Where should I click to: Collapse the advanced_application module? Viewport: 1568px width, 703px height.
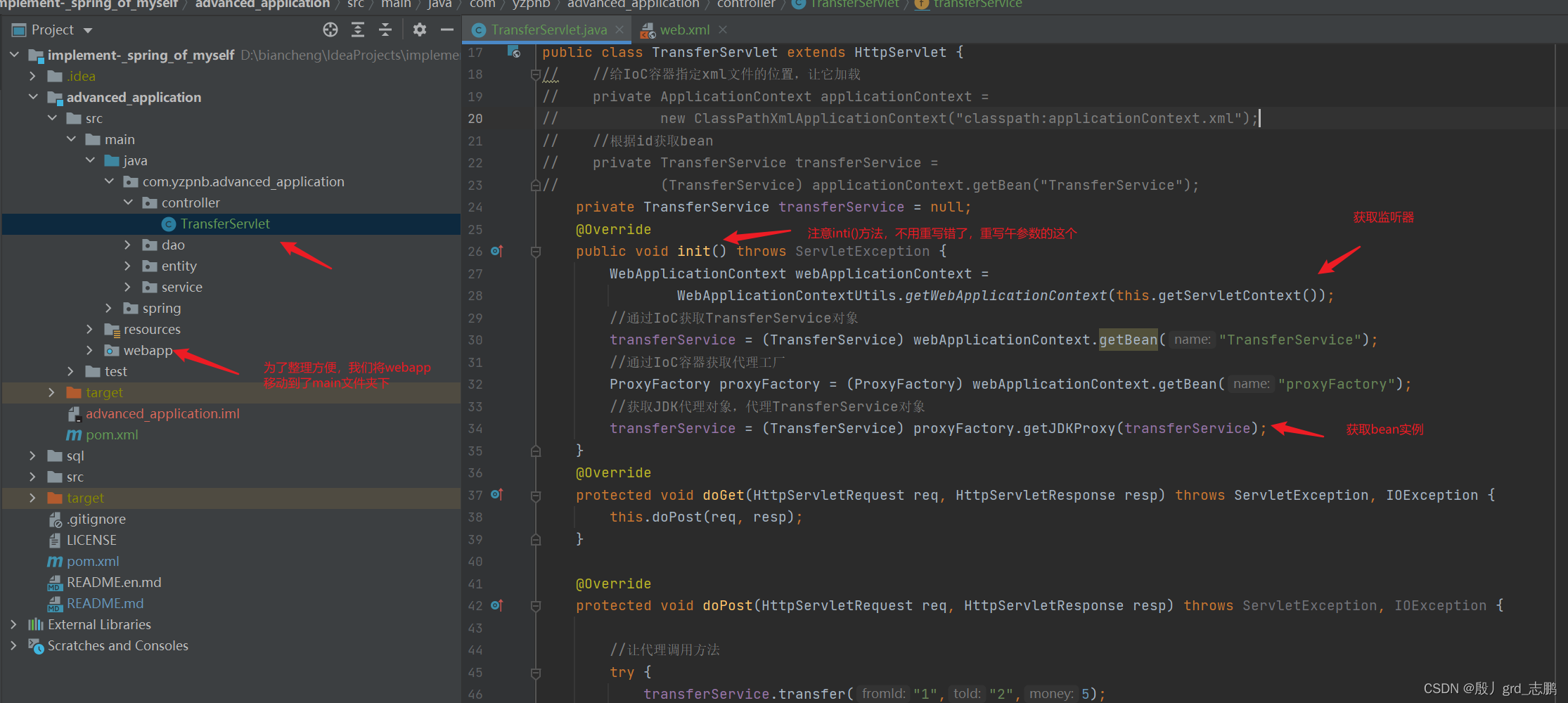click(33, 97)
